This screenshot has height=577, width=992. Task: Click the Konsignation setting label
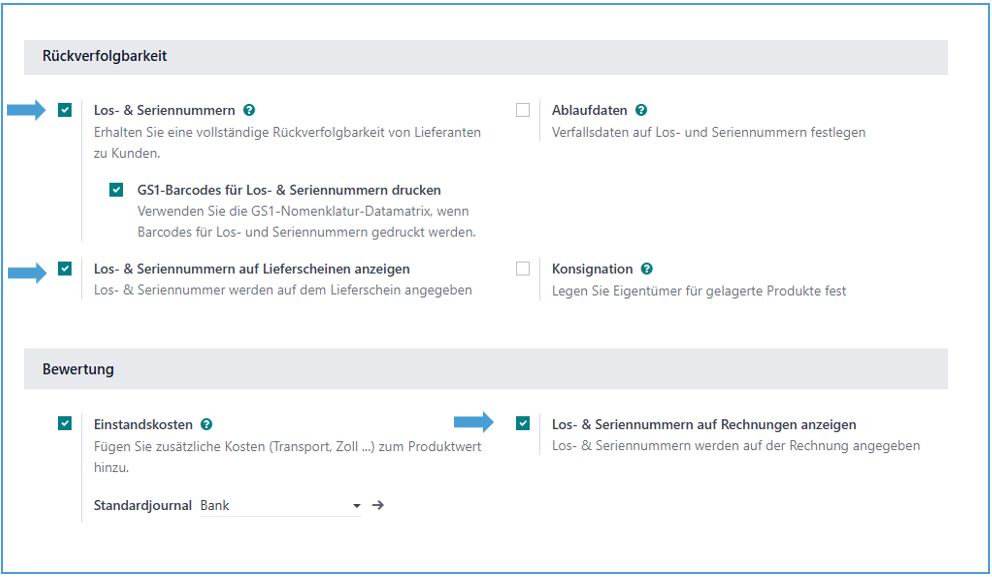(x=592, y=269)
